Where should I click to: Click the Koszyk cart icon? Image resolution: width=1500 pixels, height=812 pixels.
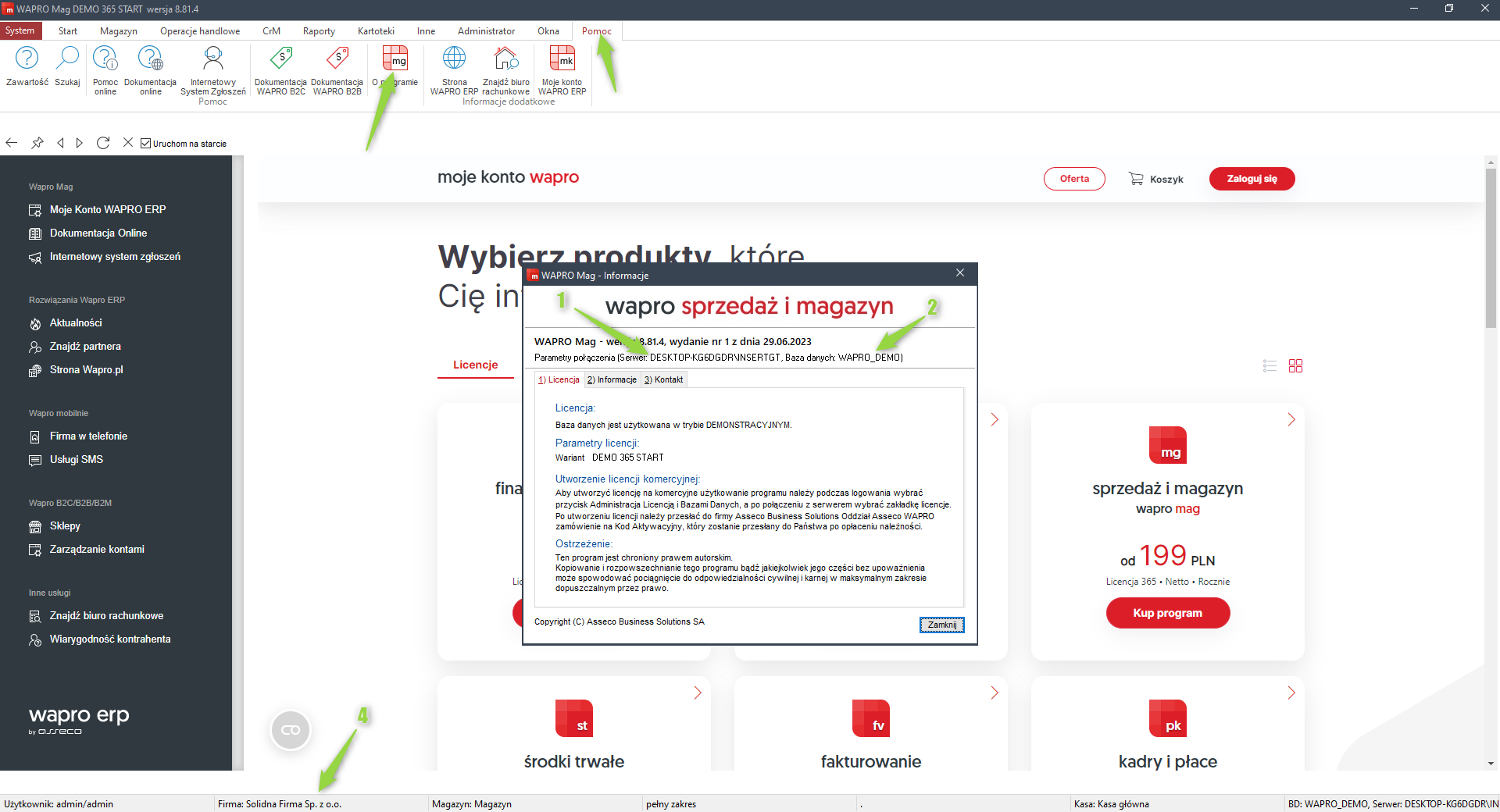[x=1136, y=179]
